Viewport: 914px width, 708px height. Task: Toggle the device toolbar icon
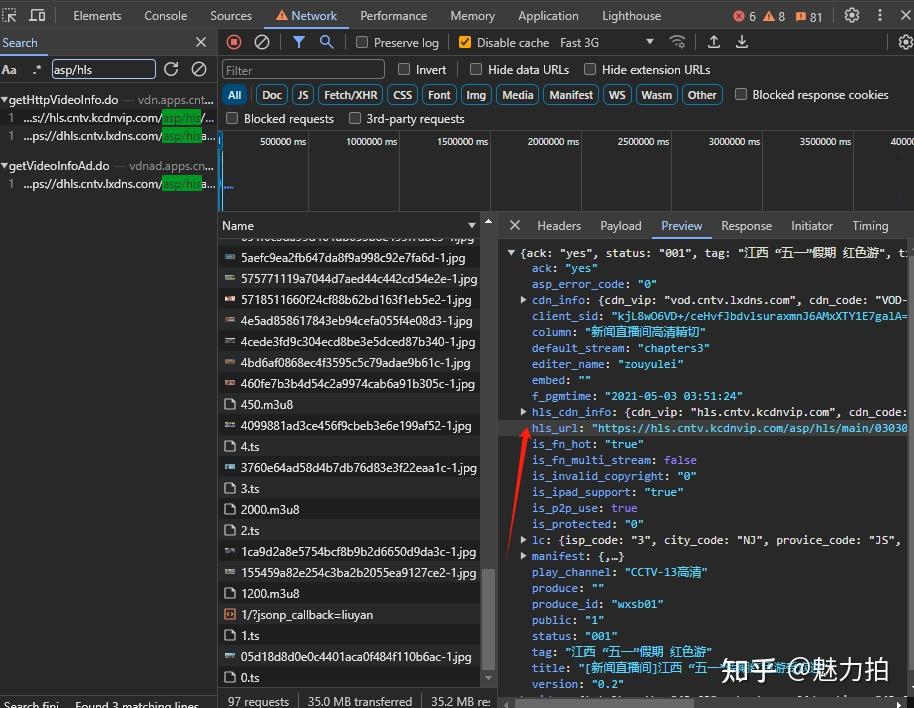[37, 15]
